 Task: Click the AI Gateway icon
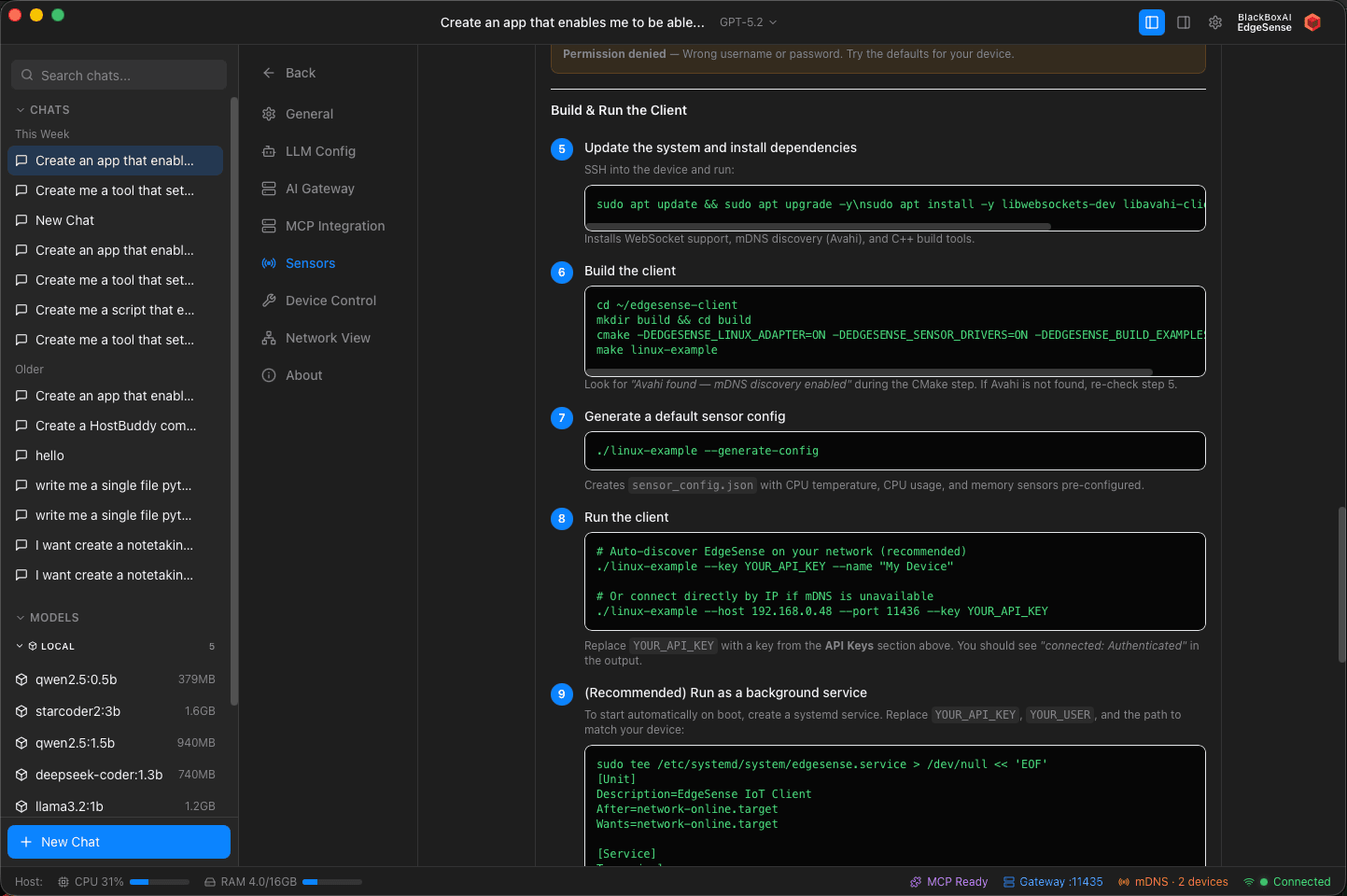(268, 189)
